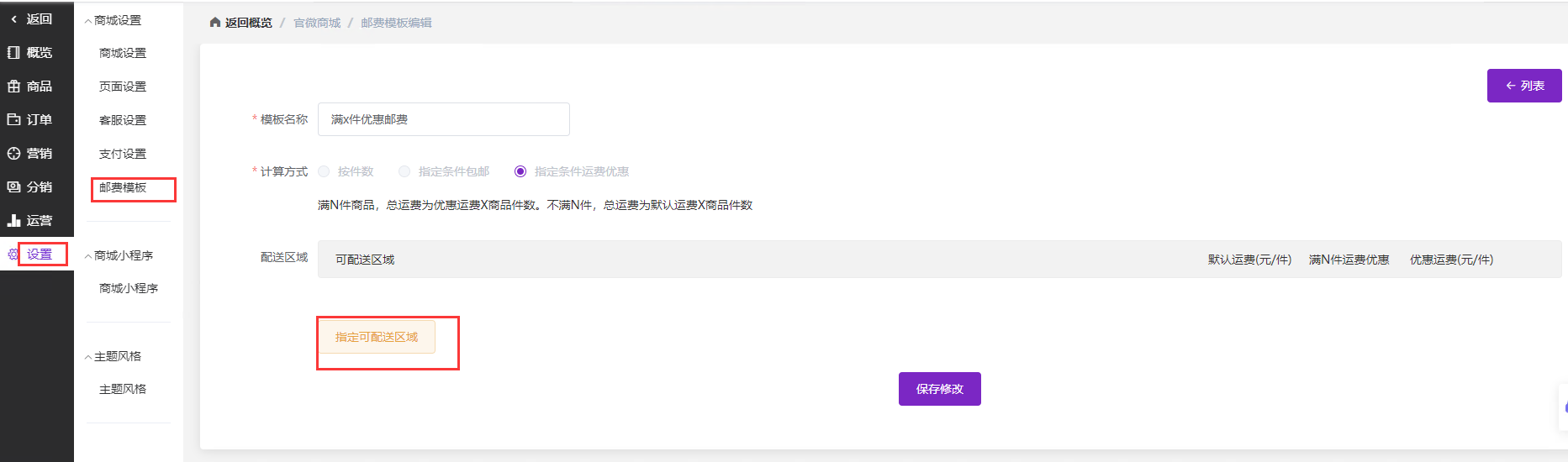Click the 模板名称 input field
This screenshot has height=462, width=1568.
[x=443, y=119]
